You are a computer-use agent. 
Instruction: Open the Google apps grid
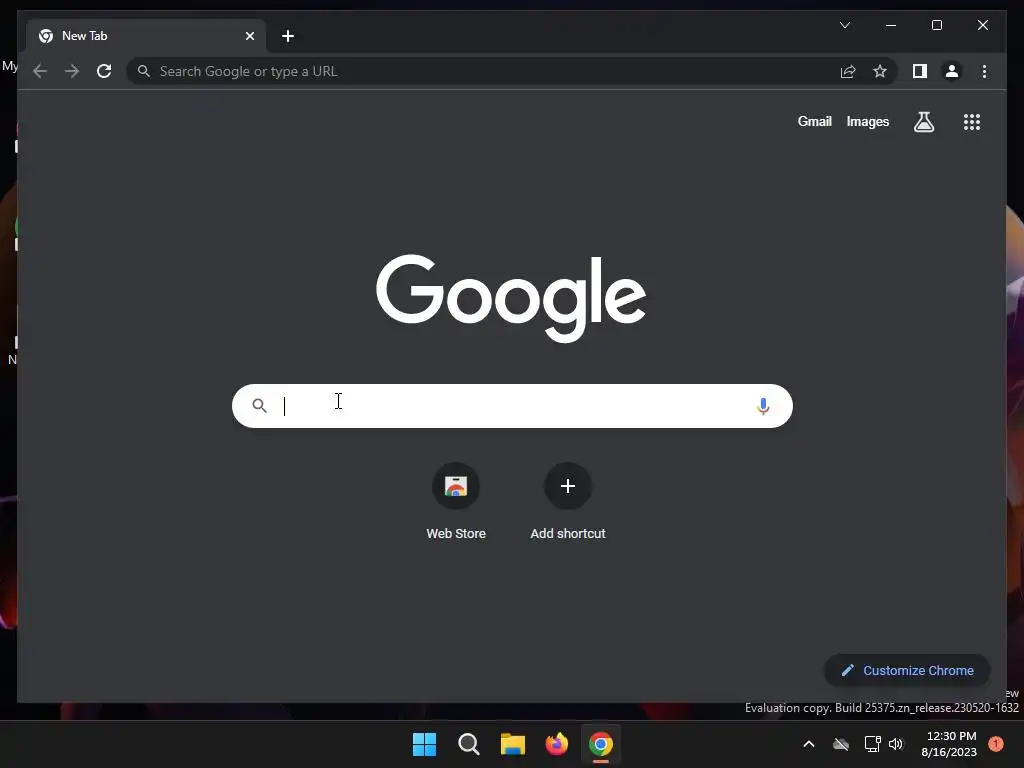click(972, 121)
